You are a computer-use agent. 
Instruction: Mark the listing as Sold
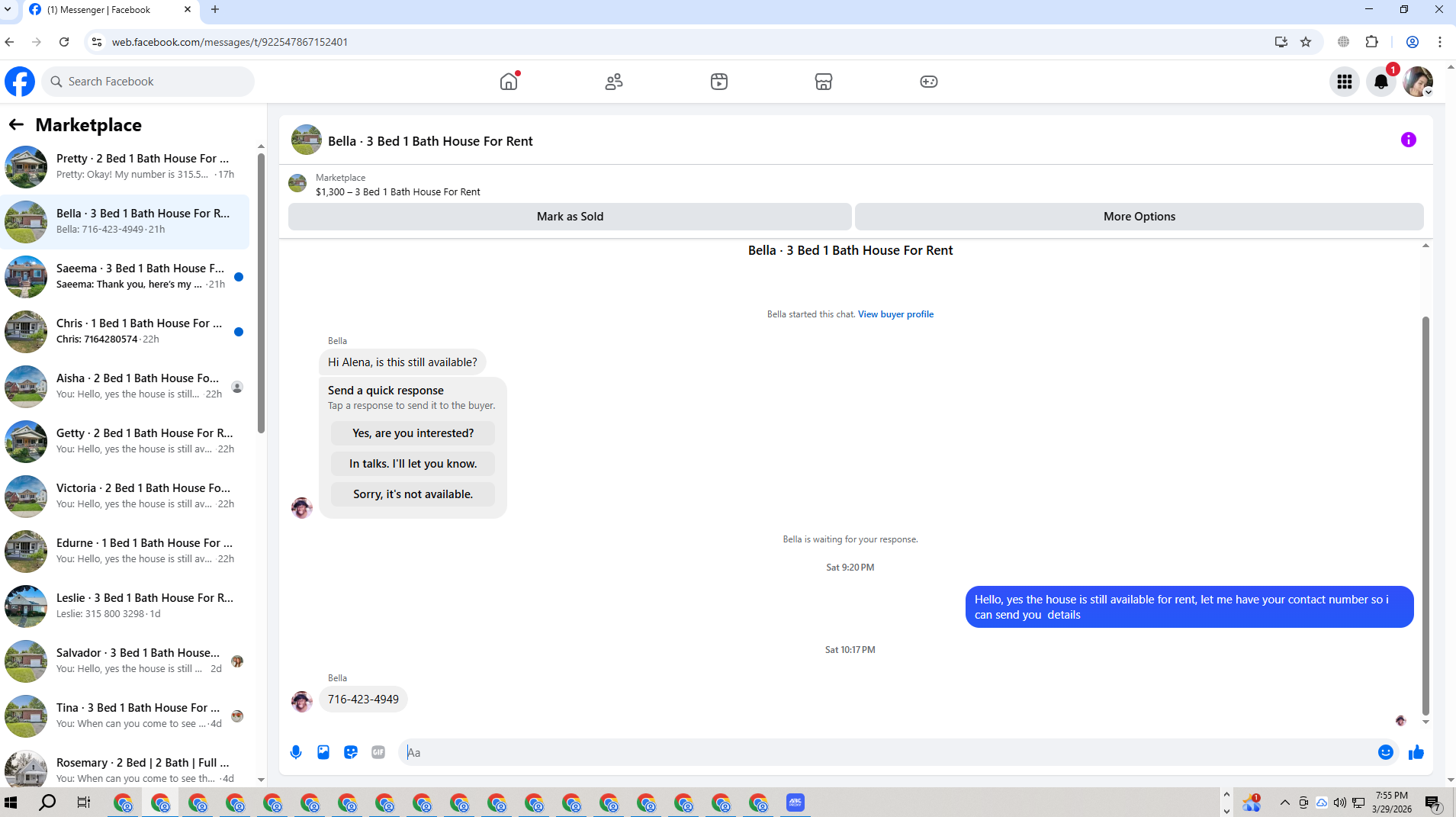(x=570, y=217)
